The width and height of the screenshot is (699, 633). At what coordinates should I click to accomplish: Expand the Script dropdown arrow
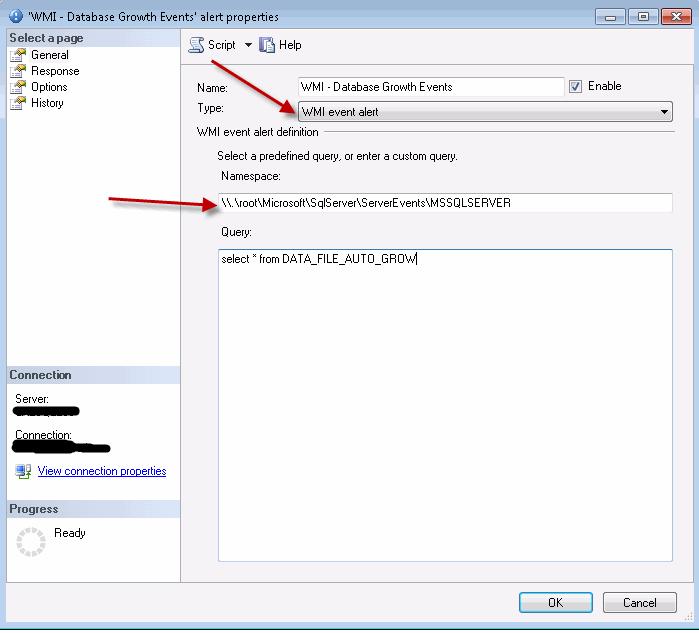[248, 45]
